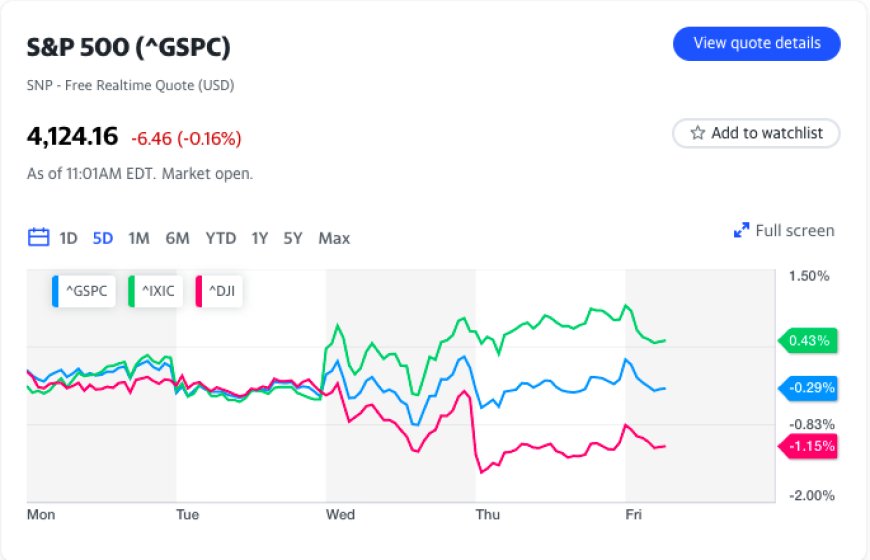Select the 5D time range
The image size is (870, 560).
[x=102, y=238]
